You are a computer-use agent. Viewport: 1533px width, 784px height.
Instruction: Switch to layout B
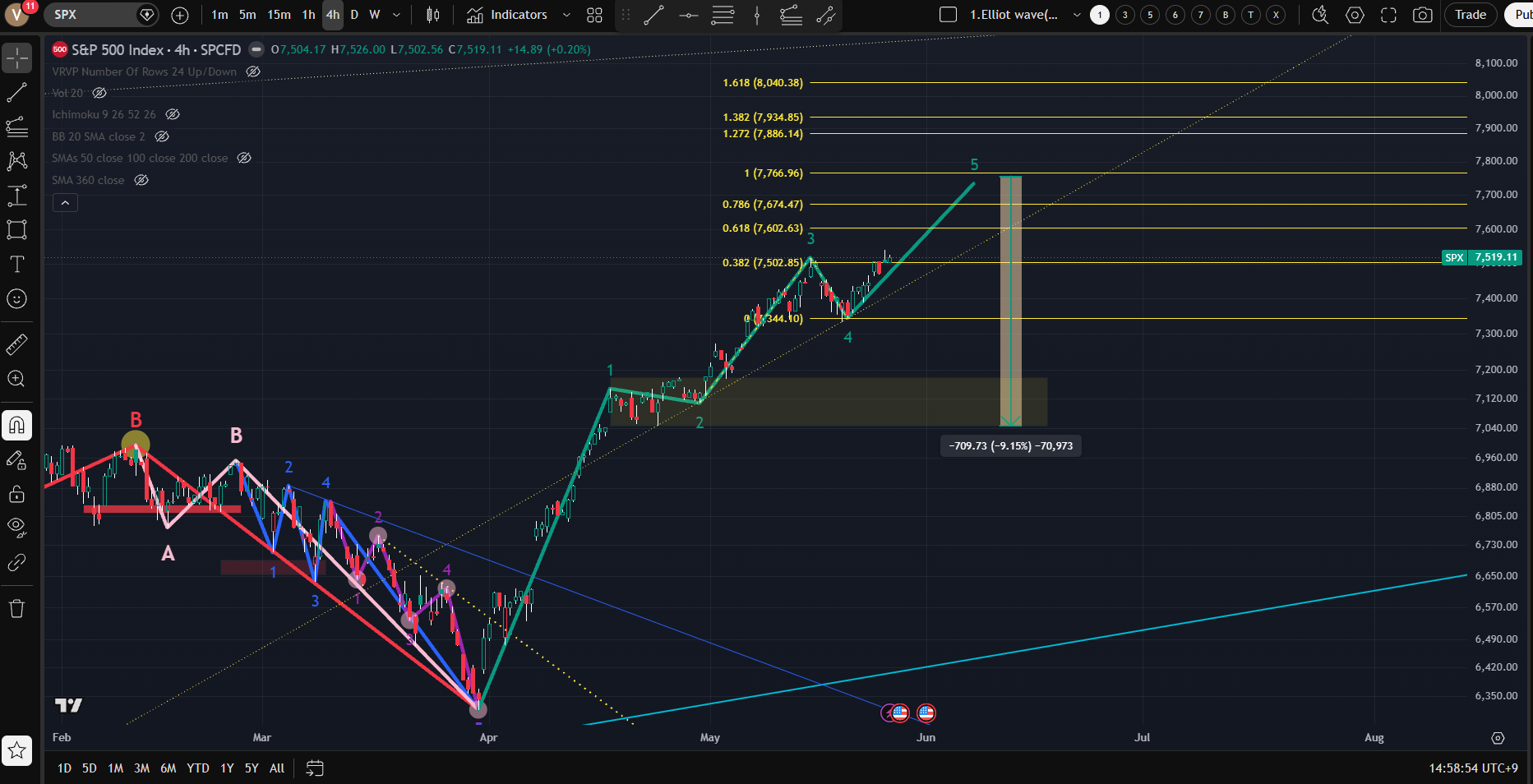1226,15
